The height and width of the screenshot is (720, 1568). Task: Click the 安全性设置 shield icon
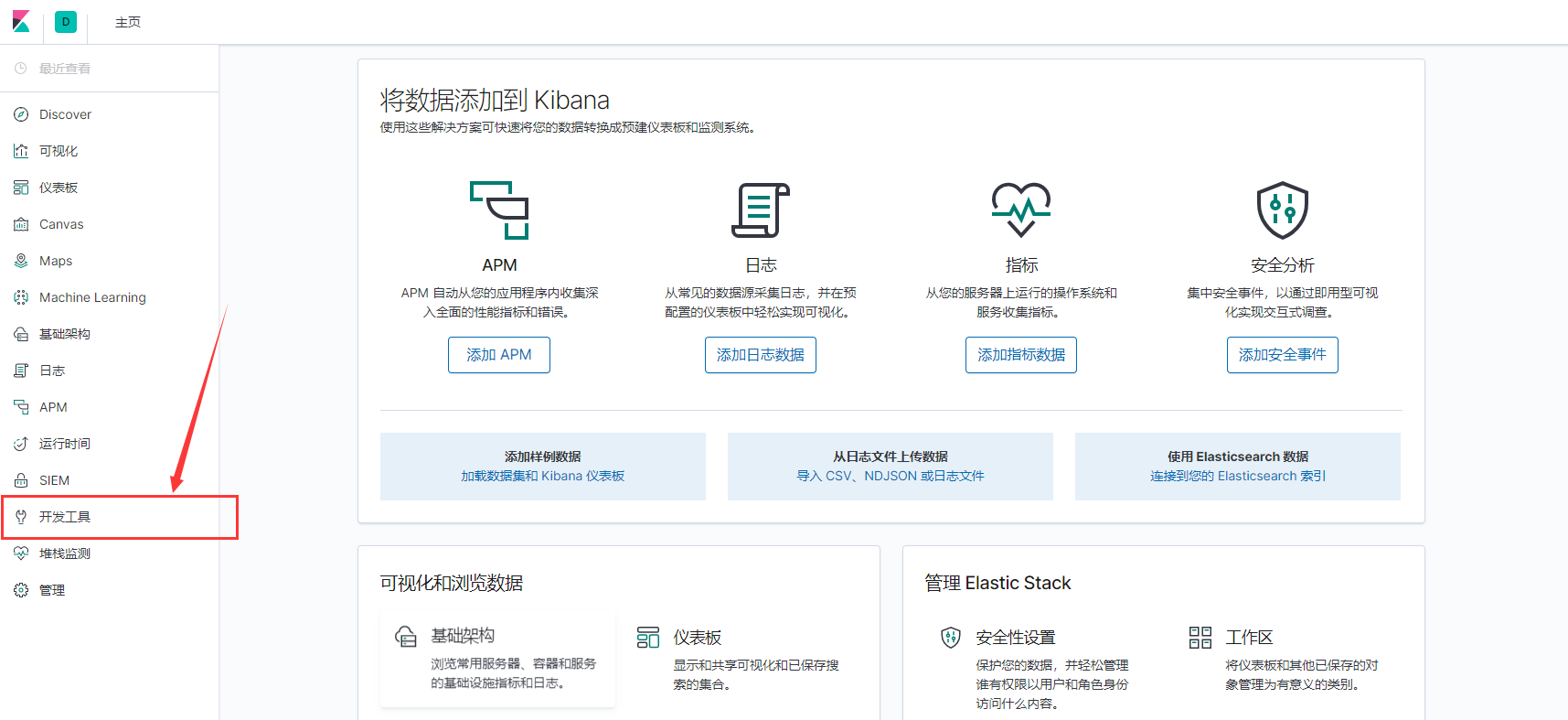coord(951,638)
